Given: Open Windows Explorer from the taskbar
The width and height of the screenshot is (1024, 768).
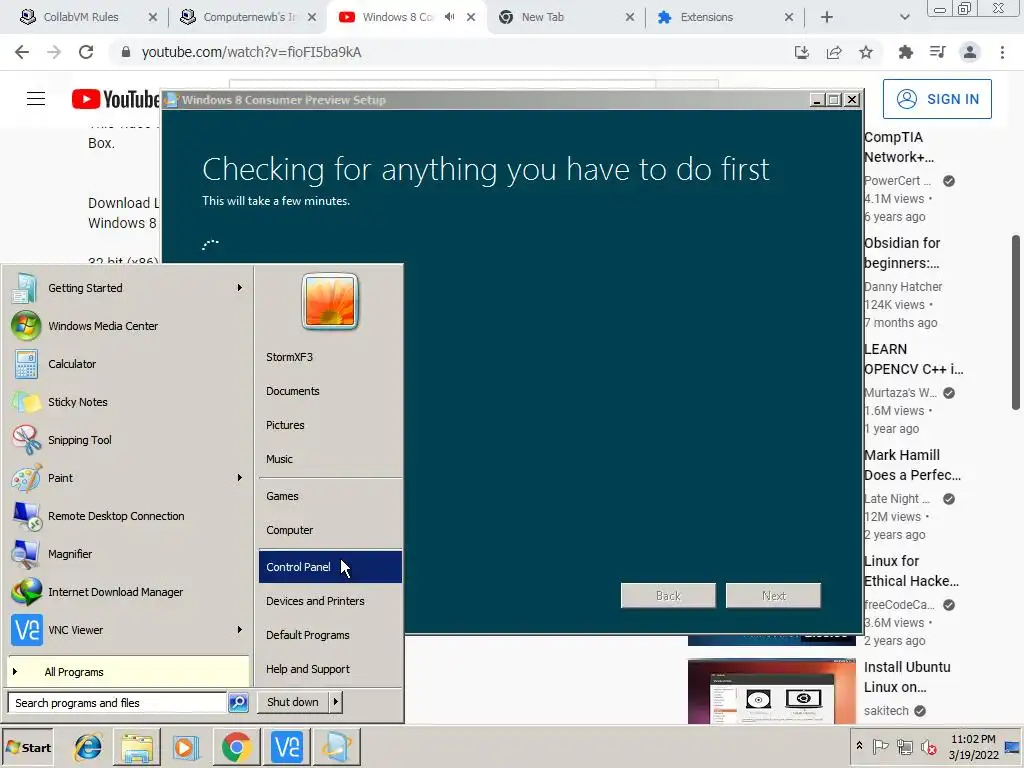Looking at the screenshot, I should [x=136, y=747].
